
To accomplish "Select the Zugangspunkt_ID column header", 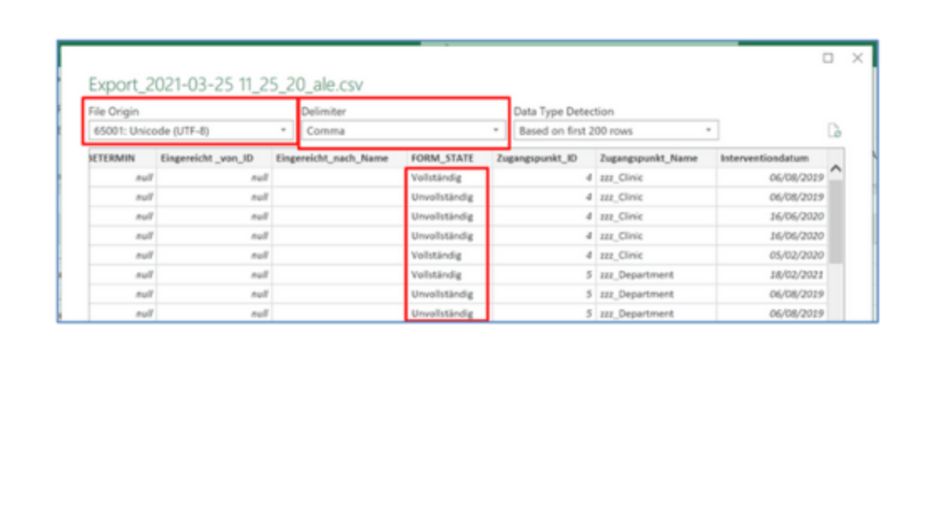I will [536, 158].
